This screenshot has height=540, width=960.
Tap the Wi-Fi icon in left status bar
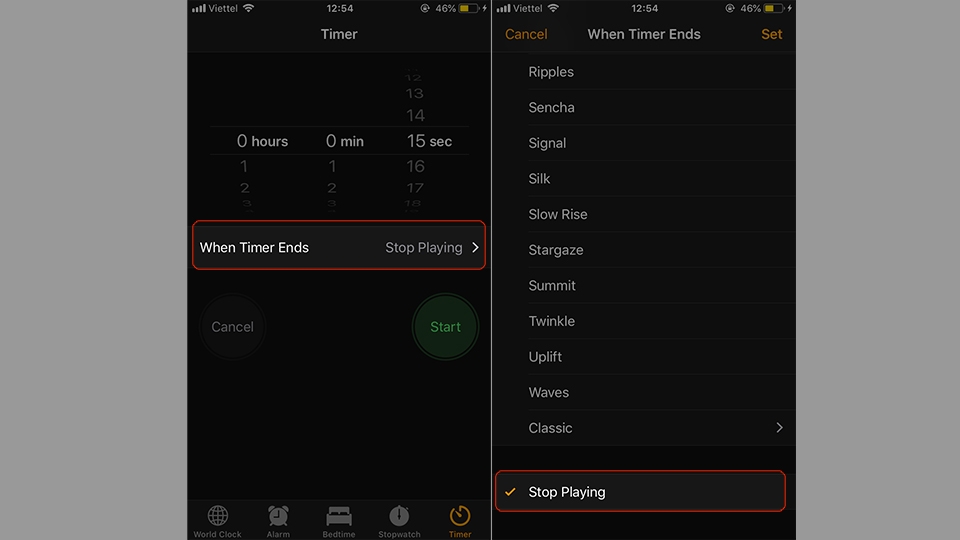pyautogui.click(x=248, y=8)
